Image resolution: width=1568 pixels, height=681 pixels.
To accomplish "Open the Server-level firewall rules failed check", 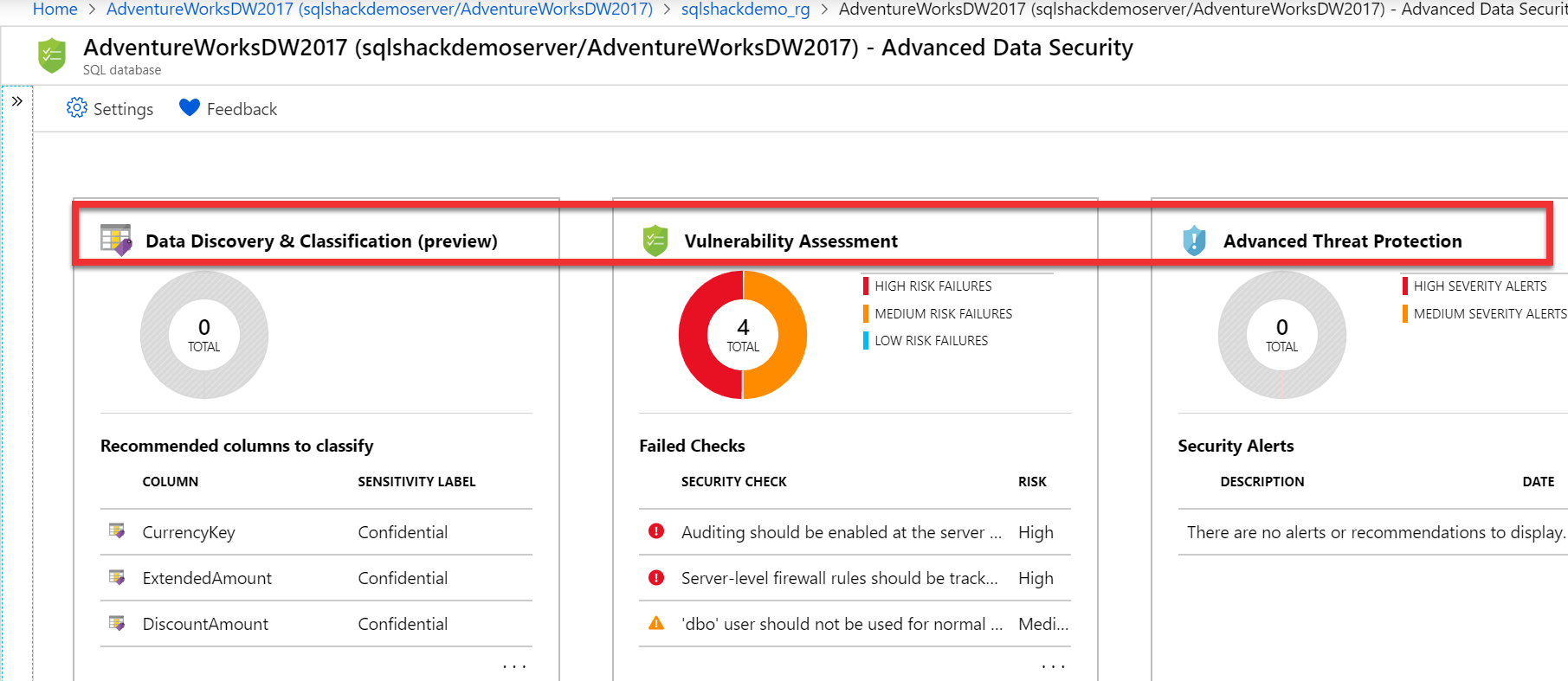I will 839,578.
